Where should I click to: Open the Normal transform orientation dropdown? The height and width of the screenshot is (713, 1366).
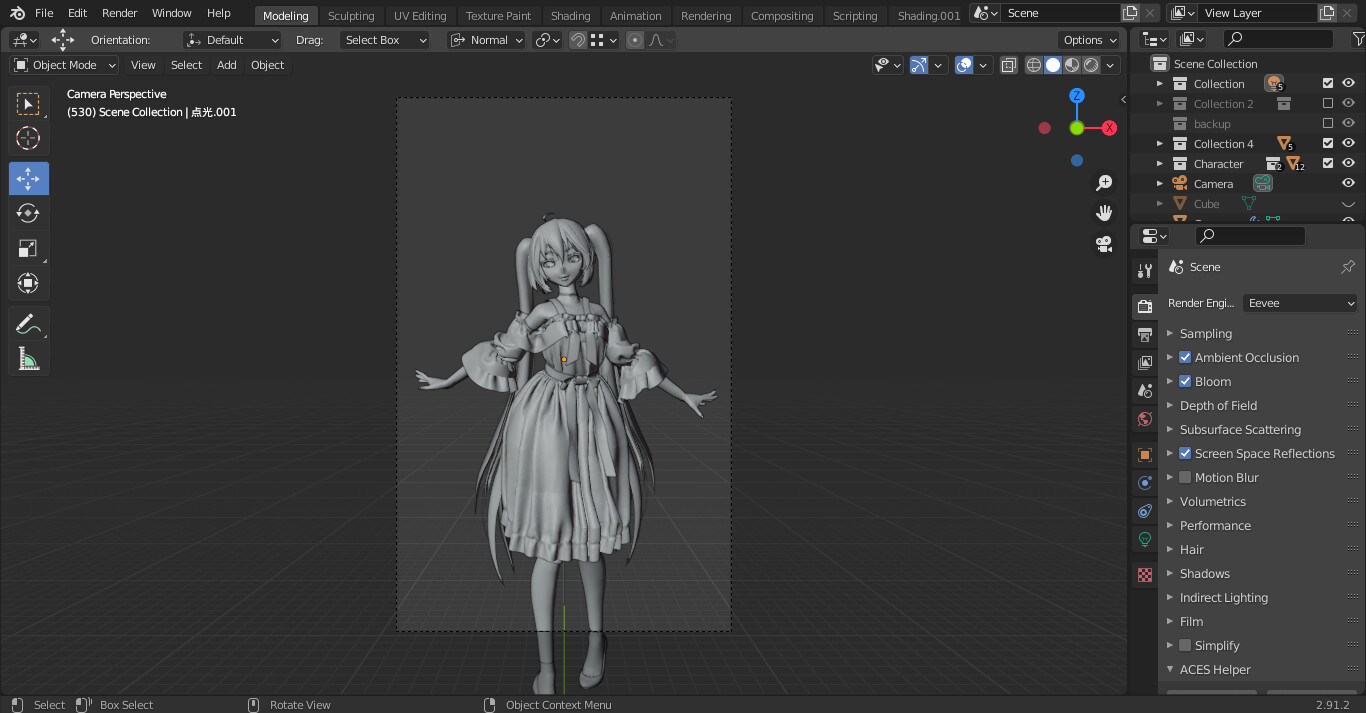coord(487,40)
